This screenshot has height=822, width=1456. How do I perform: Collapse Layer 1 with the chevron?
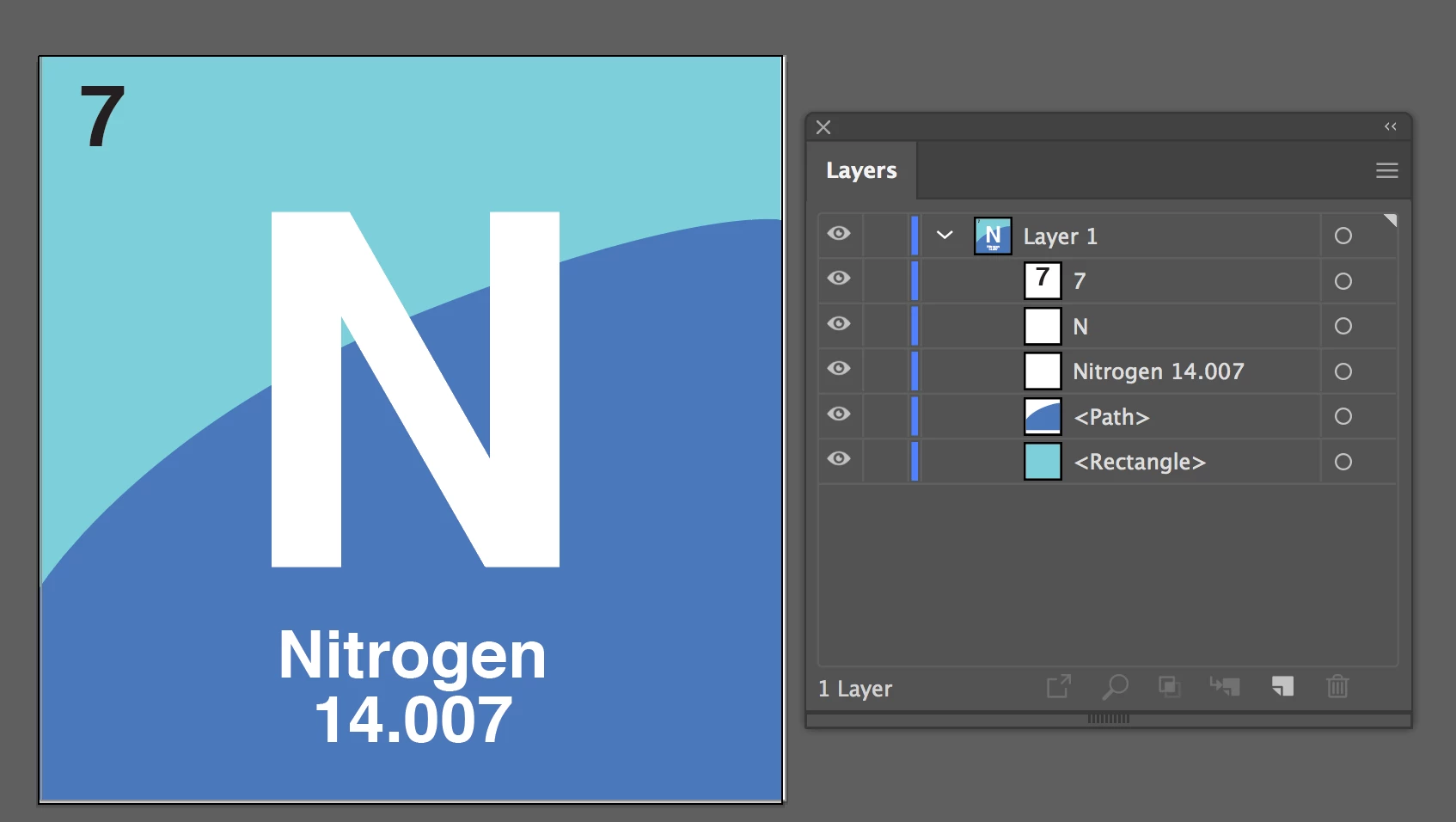(x=945, y=235)
